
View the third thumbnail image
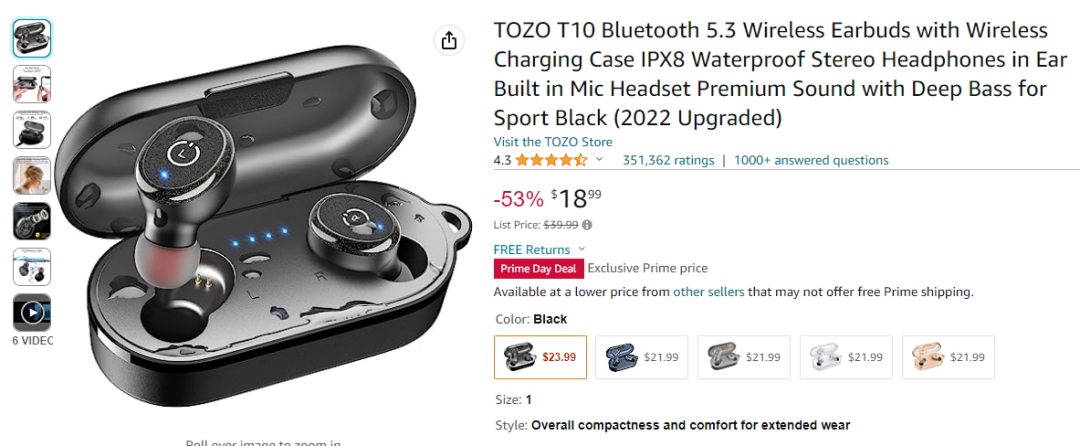32,130
